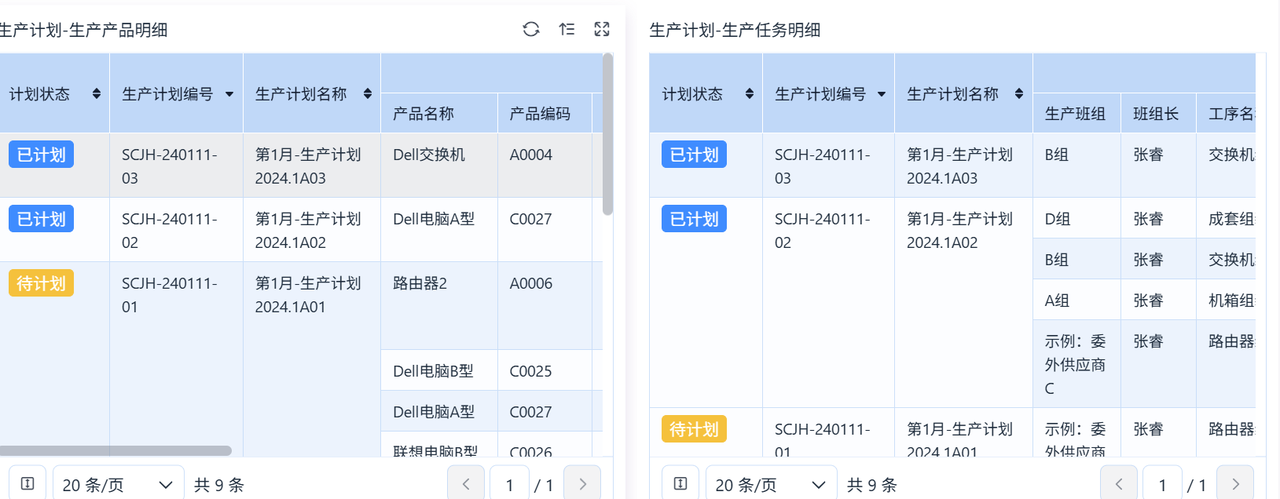
Task: Click vertical scrollbar of 生产产品明细 table
Action: (608, 135)
